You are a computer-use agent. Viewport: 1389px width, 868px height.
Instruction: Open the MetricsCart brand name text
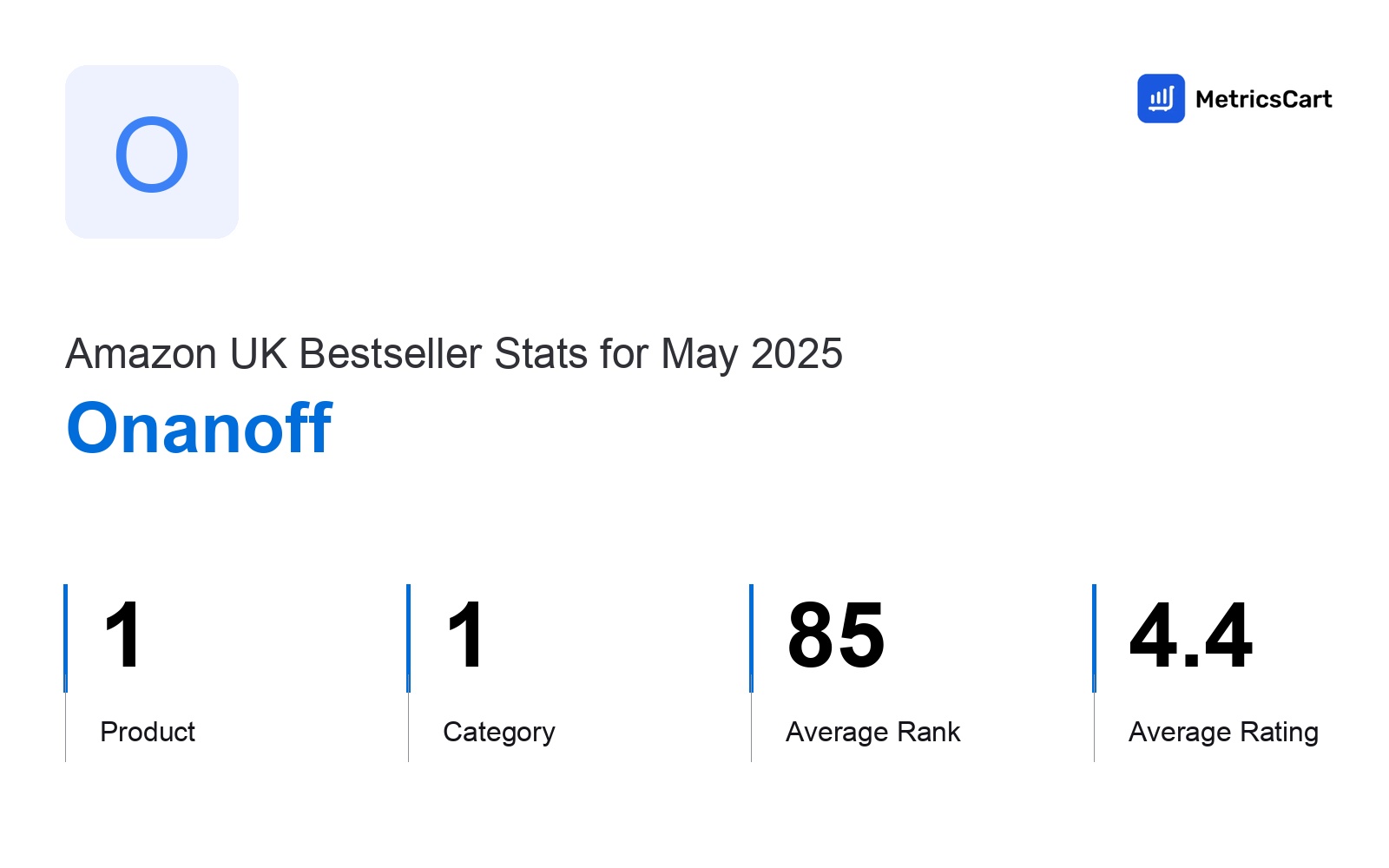point(1263,99)
